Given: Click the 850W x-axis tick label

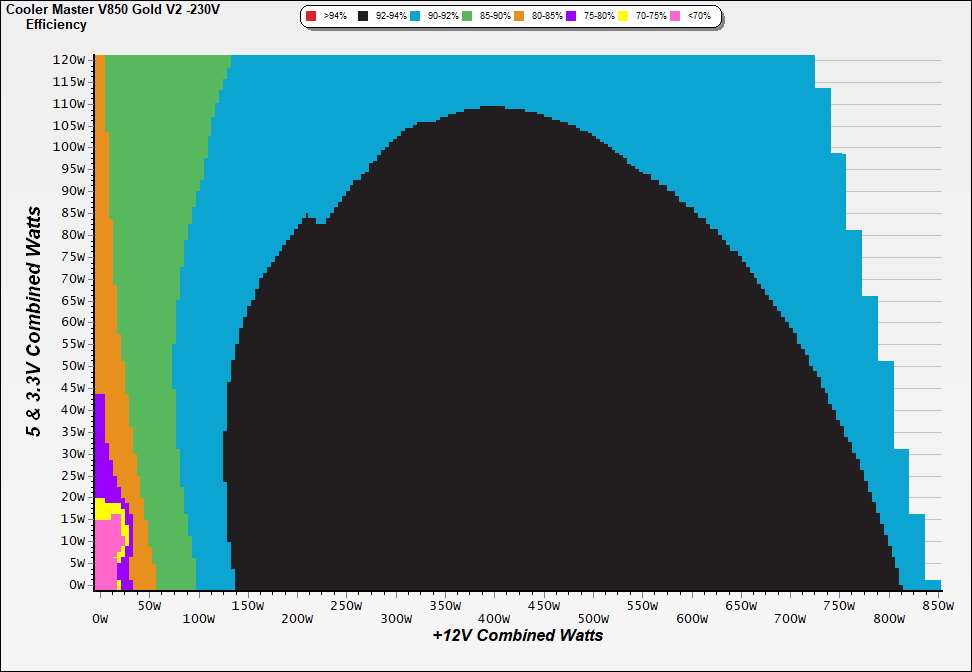Looking at the screenshot, I should (938, 606).
